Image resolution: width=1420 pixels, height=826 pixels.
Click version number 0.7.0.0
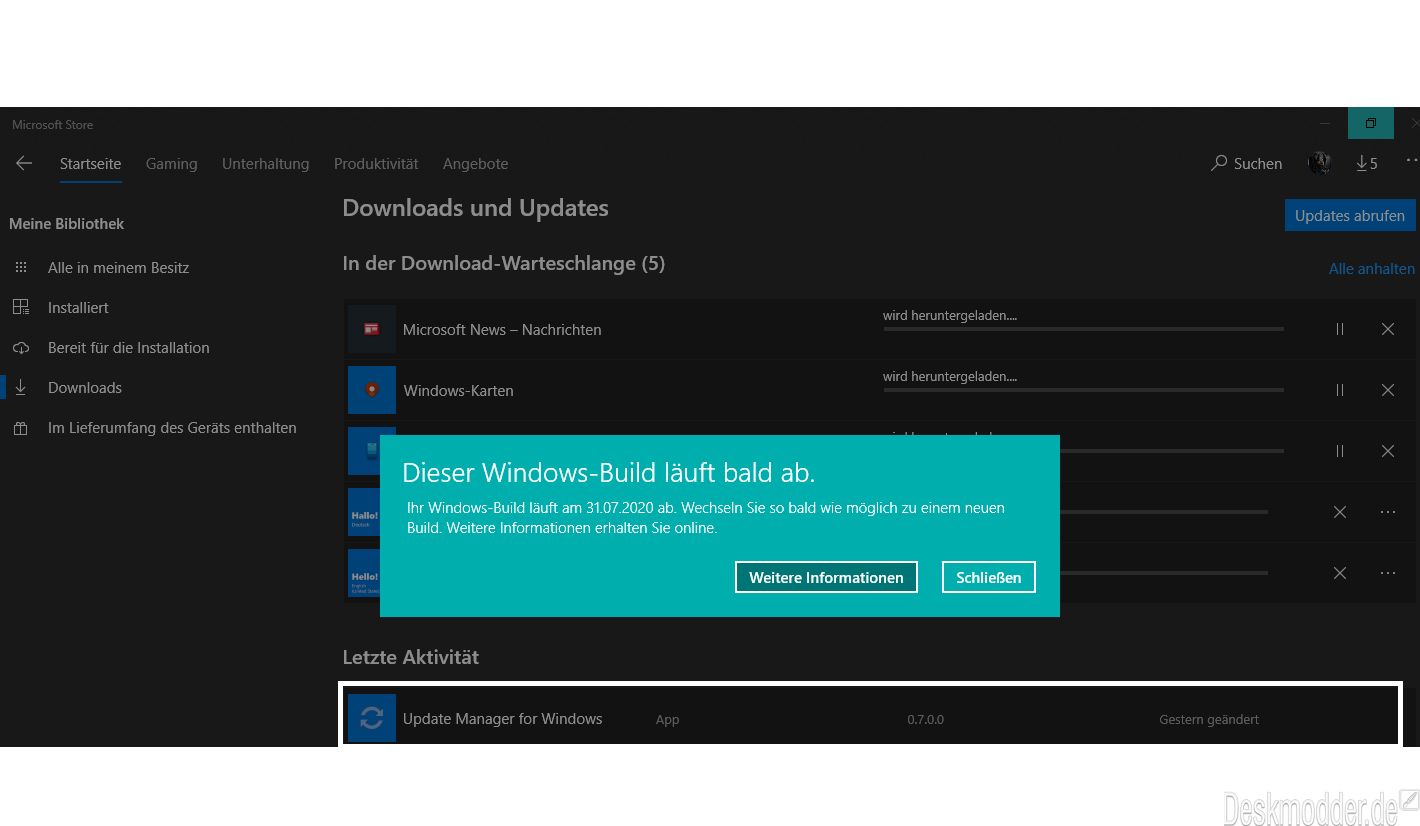(x=925, y=719)
